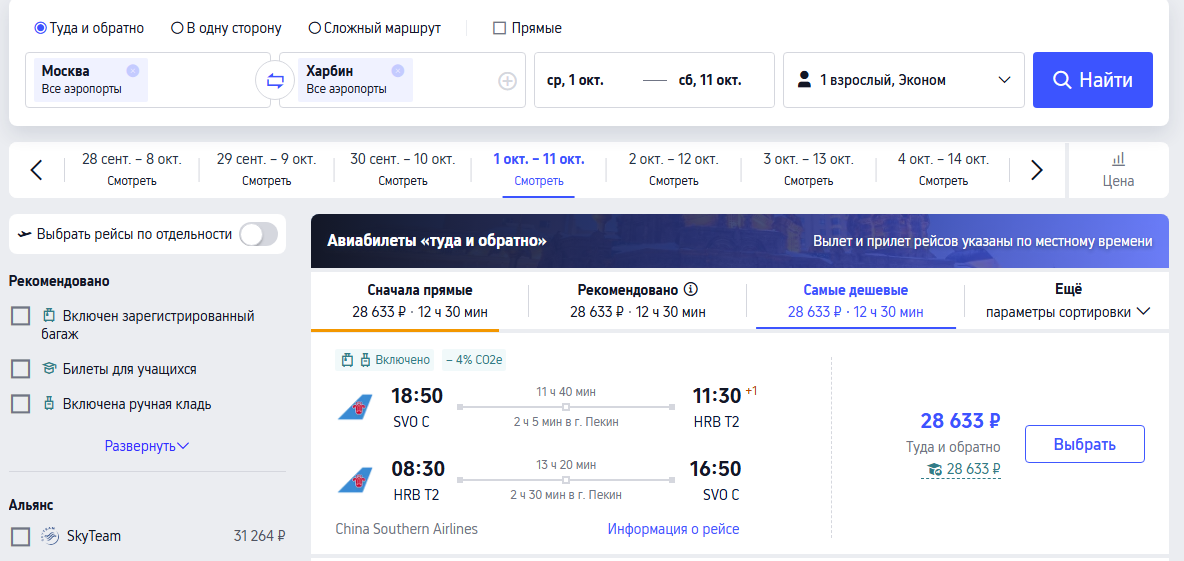Show later dates with right arrow
1184x561 pixels.
1037,170
